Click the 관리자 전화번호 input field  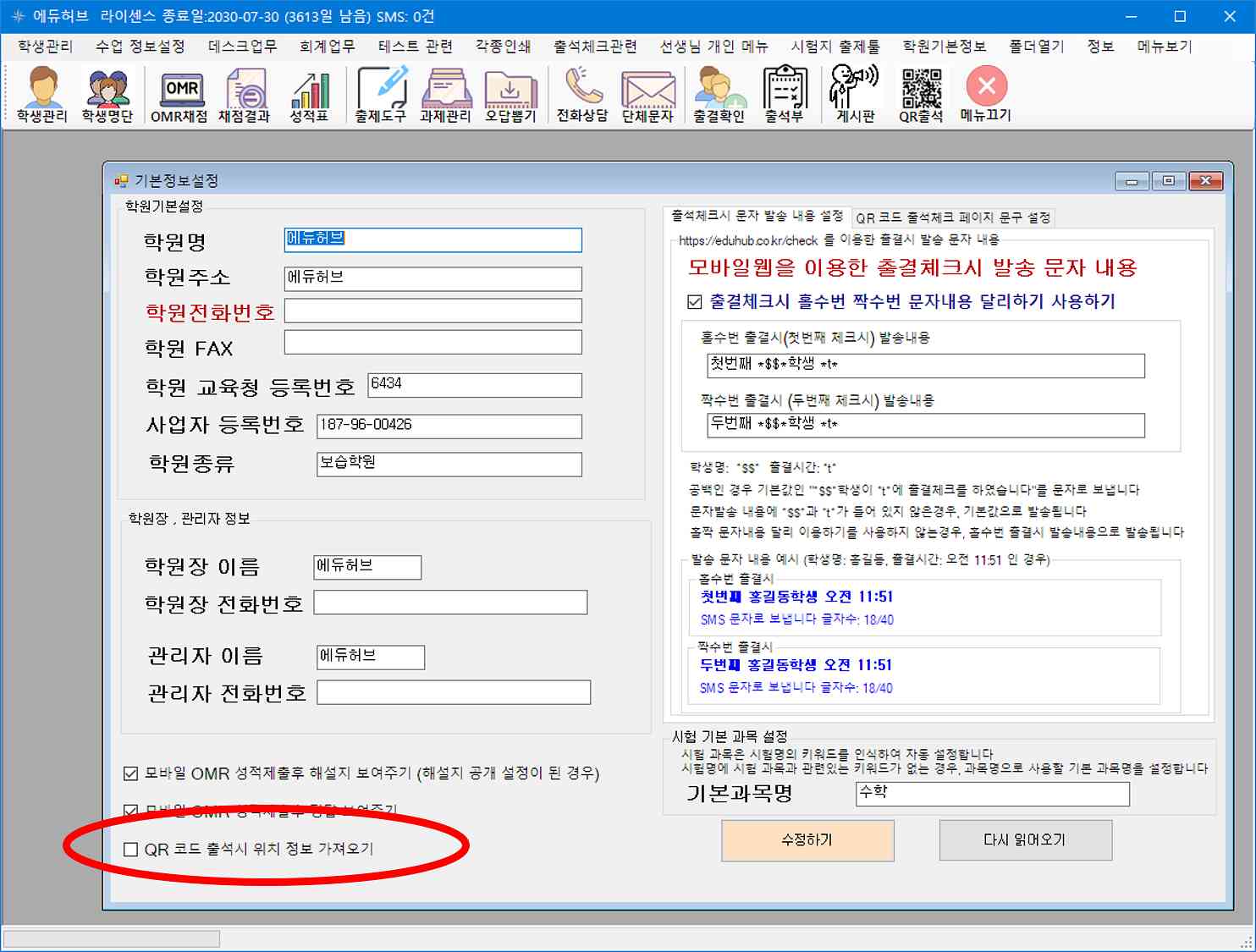click(x=454, y=692)
